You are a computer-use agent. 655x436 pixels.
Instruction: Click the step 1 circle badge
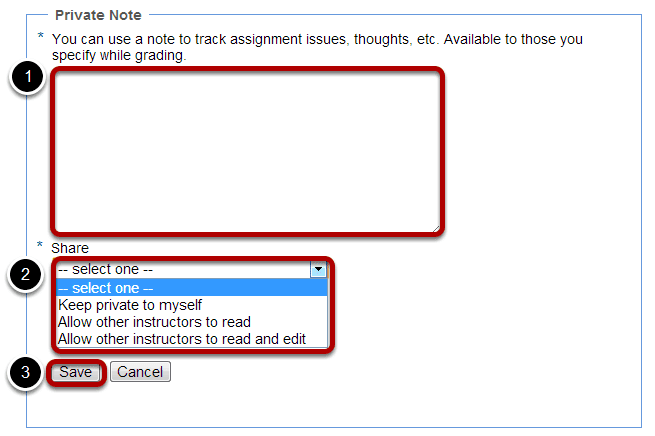point(28,76)
